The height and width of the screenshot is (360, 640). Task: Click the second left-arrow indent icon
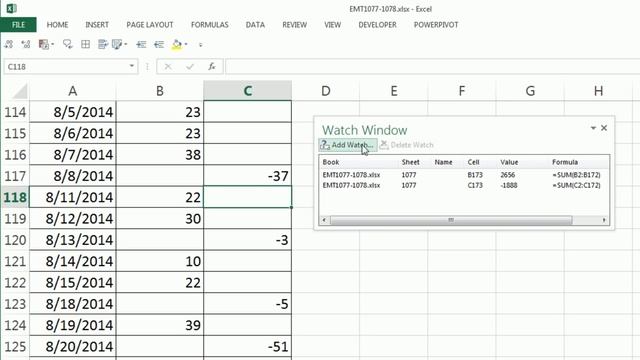[159, 44]
